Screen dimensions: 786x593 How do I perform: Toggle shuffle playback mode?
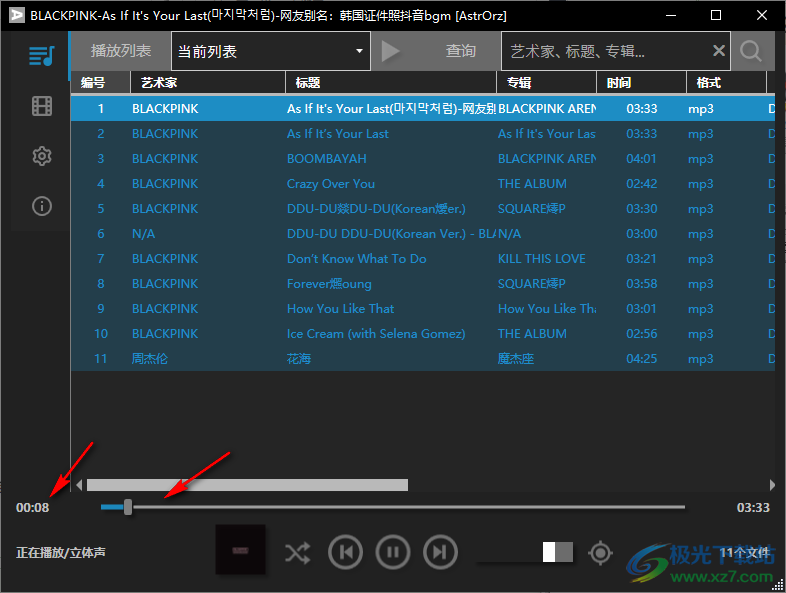point(297,553)
